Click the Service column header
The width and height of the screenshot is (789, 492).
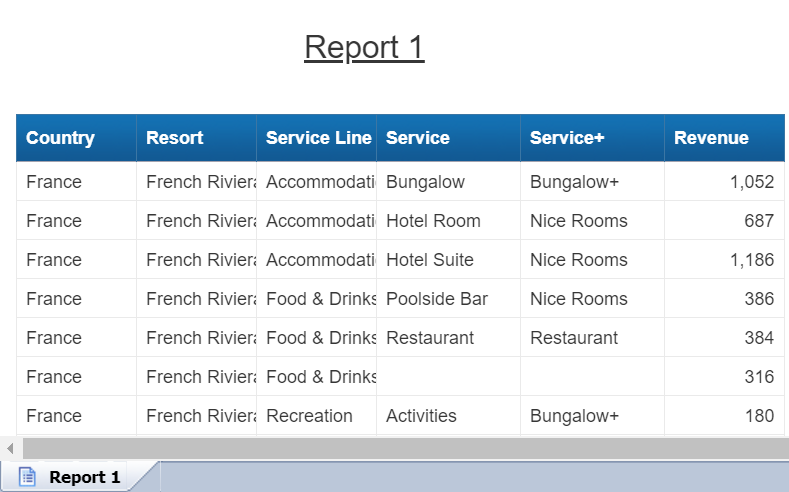418,138
